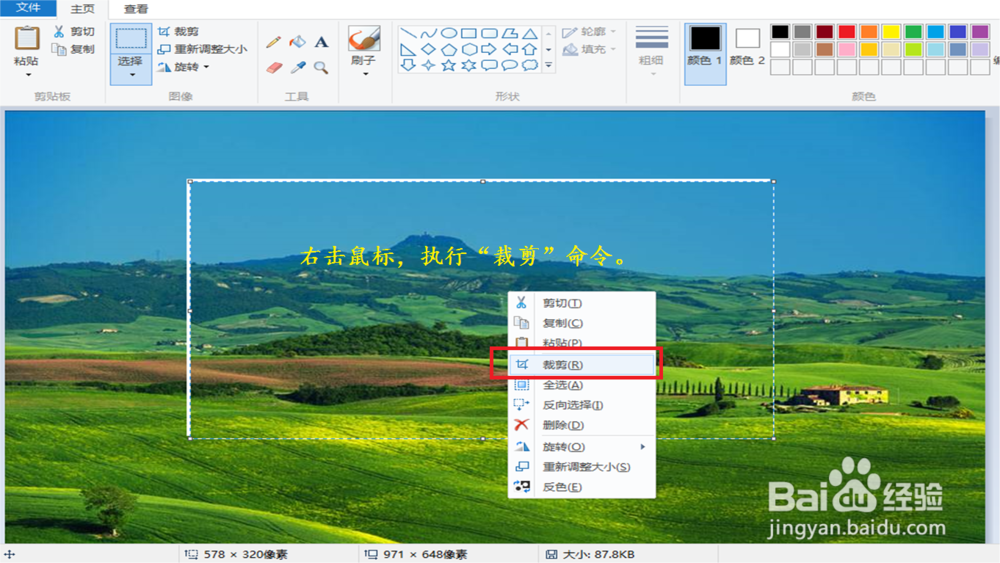Screen dimensions: 1000x563
Task: Choose the Triangle shape
Action: (530, 33)
